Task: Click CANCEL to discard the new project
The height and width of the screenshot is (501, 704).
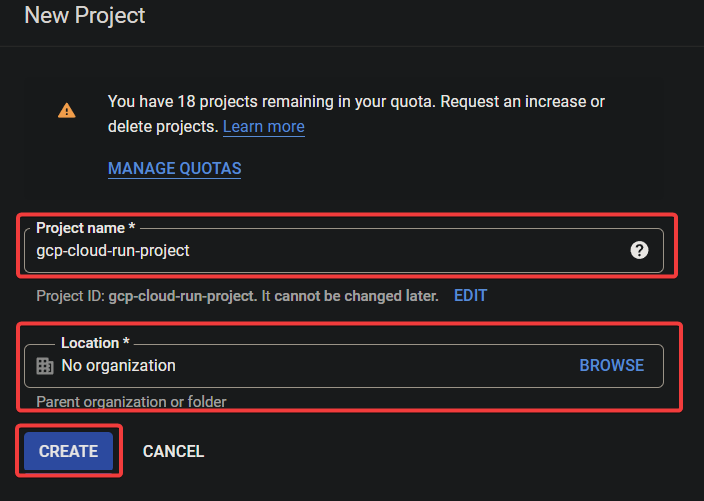Action: 173,451
